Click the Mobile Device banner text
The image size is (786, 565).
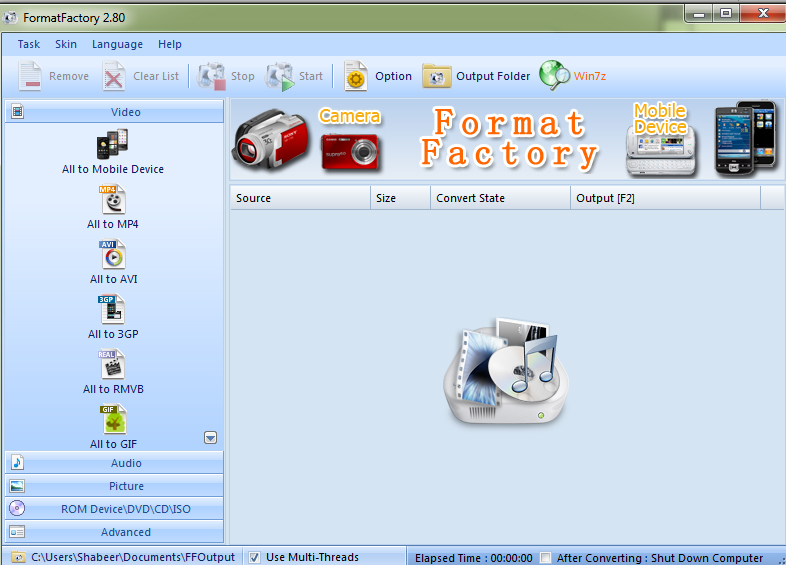tap(660, 118)
